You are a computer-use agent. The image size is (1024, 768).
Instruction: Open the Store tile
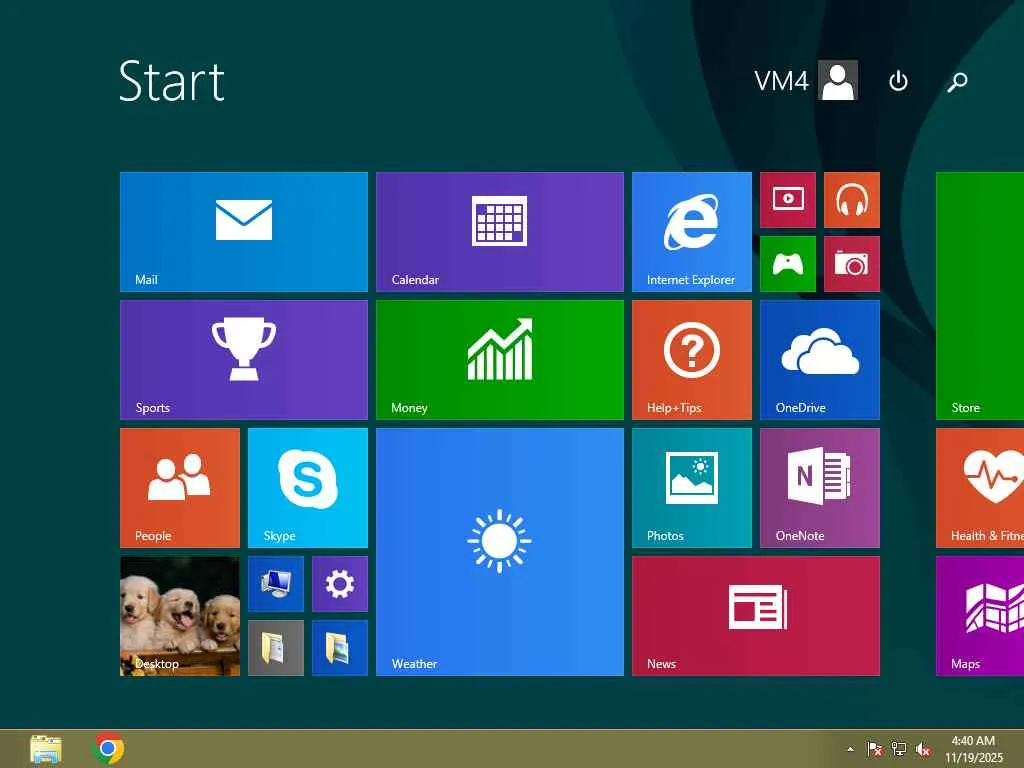point(980,296)
